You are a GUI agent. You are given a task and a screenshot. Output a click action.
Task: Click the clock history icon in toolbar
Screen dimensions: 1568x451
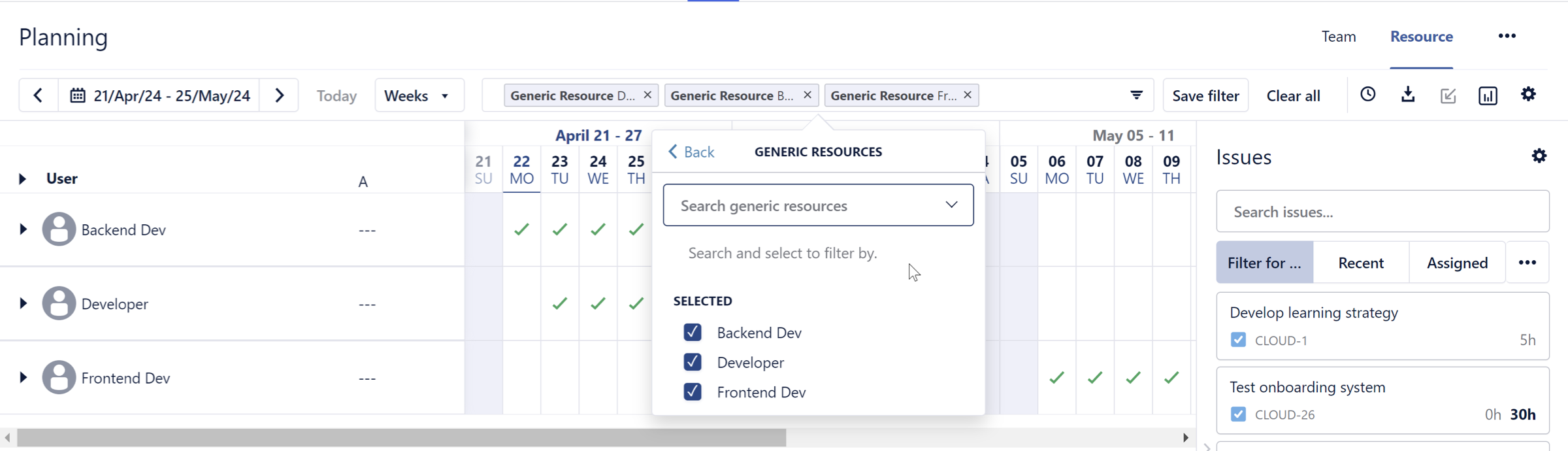click(x=1367, y=95)
